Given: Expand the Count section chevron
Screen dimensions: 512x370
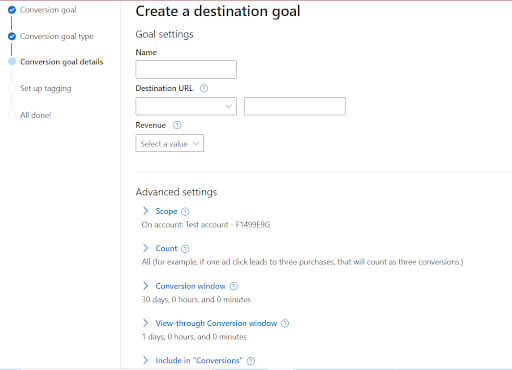Looking at the screenshot, I should 146,248.
